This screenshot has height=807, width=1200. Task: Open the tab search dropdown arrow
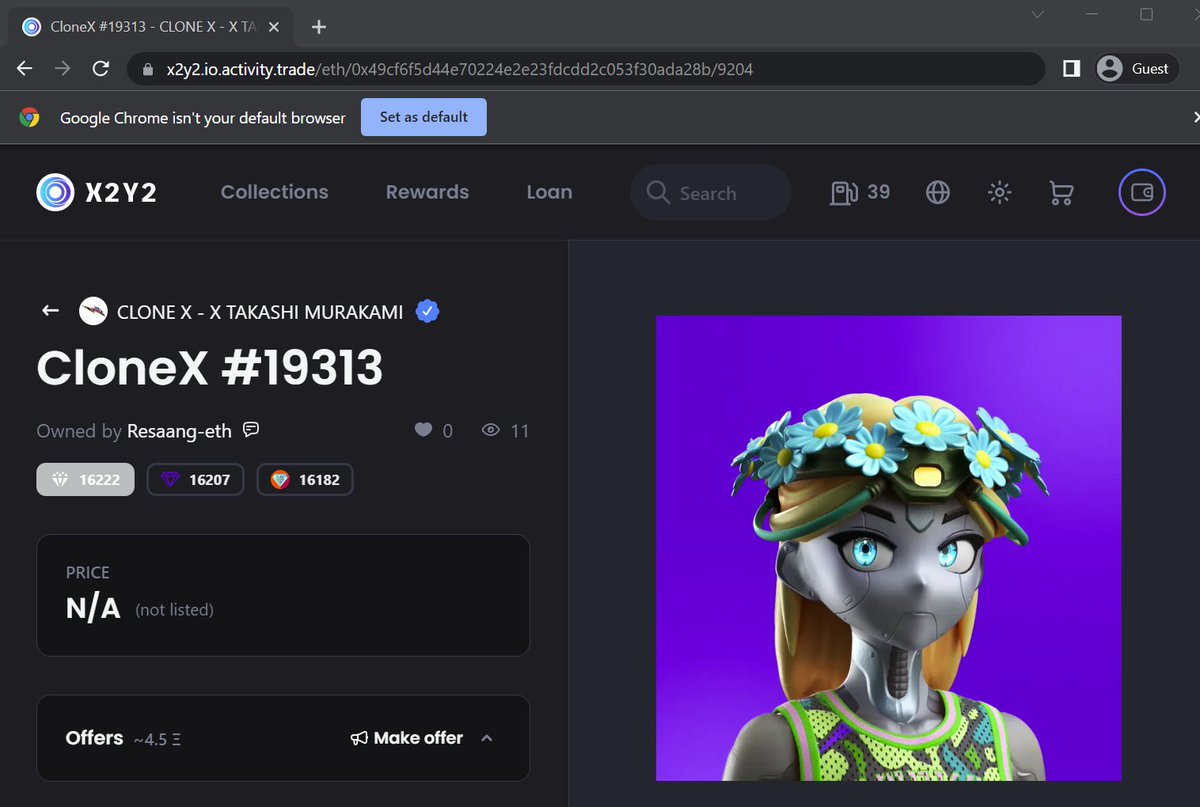[x=1038, y=14]
